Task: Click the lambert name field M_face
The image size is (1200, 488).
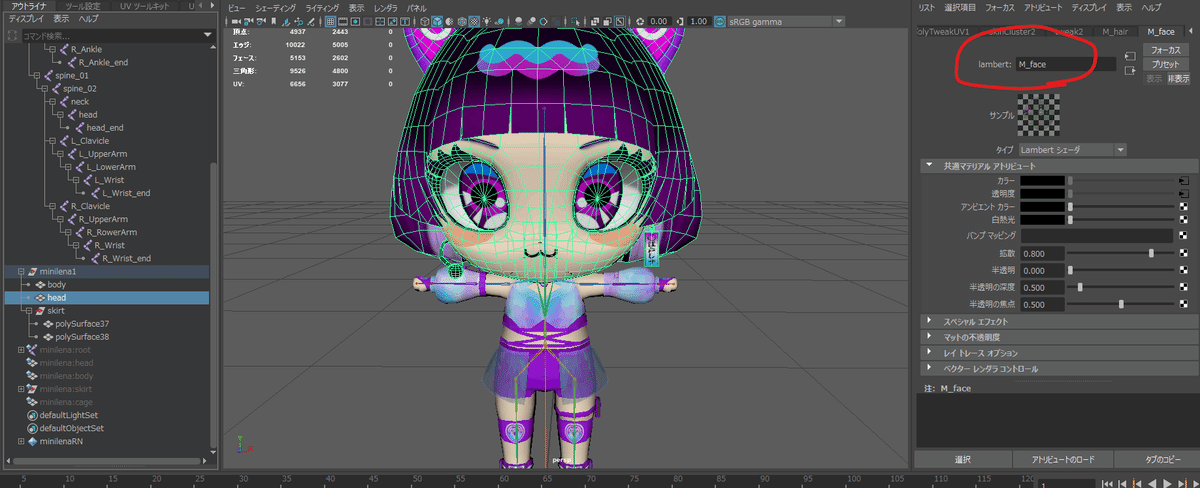Action: [x=1065, y=64]
